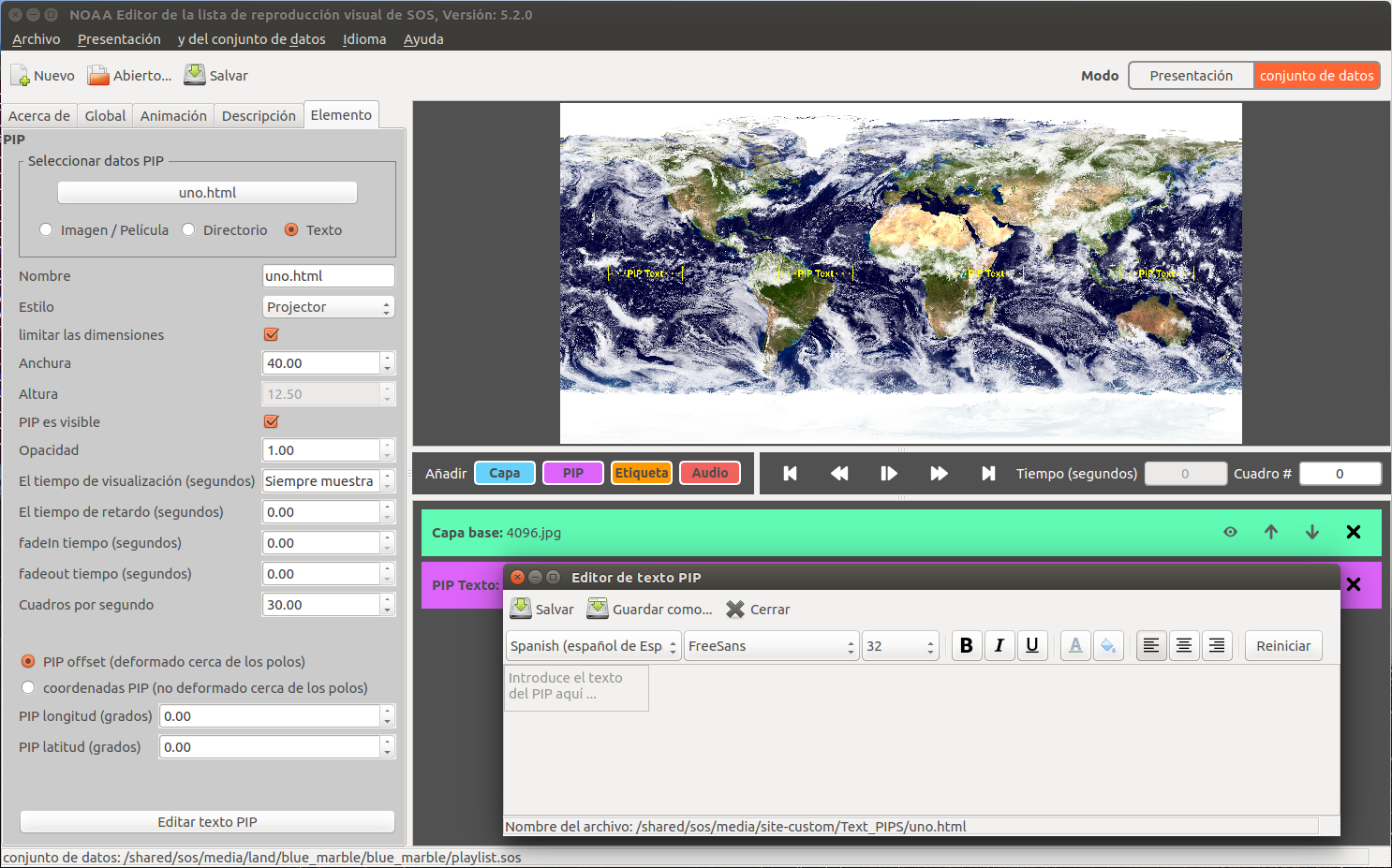Click Salvar in the PIP text editor

(541, 609)
